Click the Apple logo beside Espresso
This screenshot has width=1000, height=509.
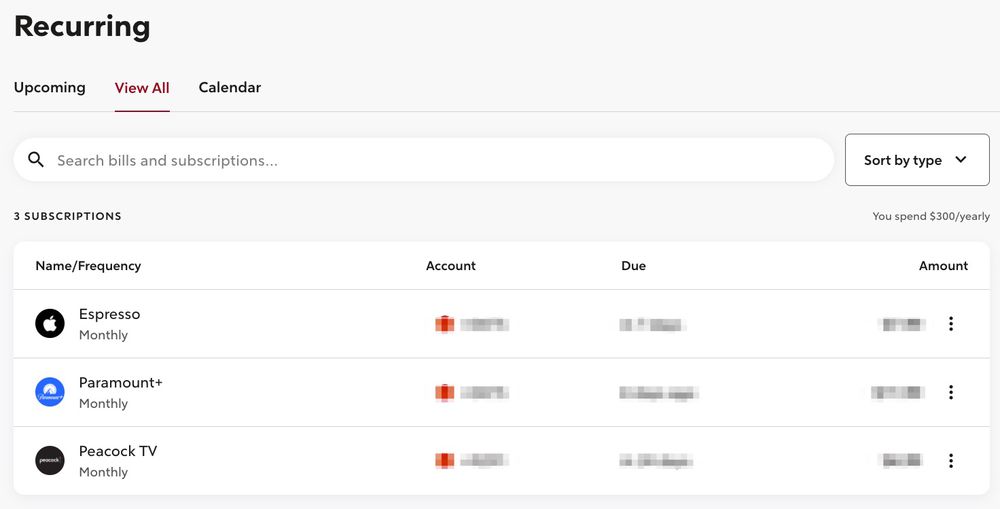50,323
